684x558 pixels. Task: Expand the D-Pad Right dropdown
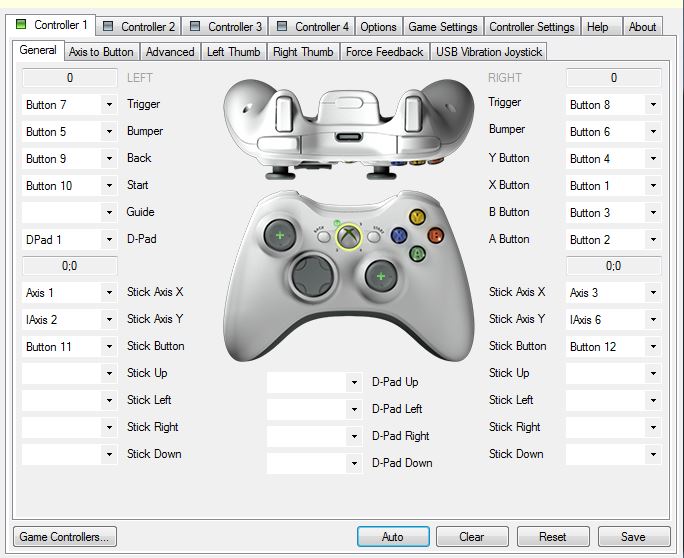pyautogui.click(x=315, y=437)
